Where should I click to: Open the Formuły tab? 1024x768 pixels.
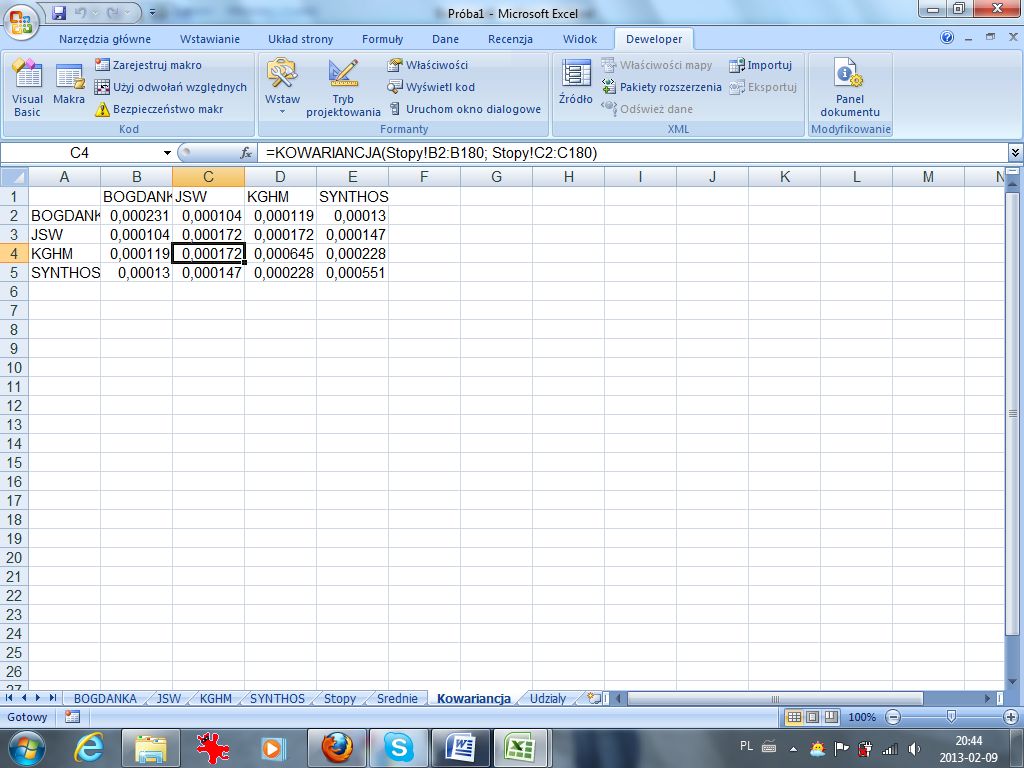coord(383,39)
